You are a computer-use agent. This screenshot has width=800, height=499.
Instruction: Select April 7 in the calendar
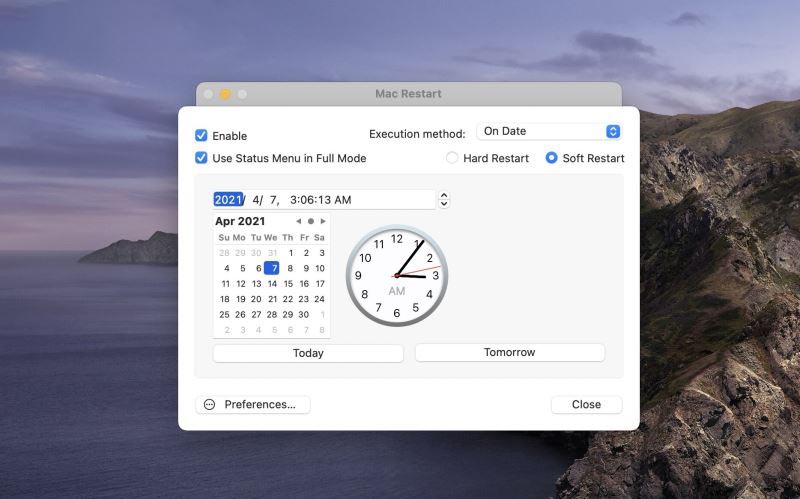pos(272,268)
